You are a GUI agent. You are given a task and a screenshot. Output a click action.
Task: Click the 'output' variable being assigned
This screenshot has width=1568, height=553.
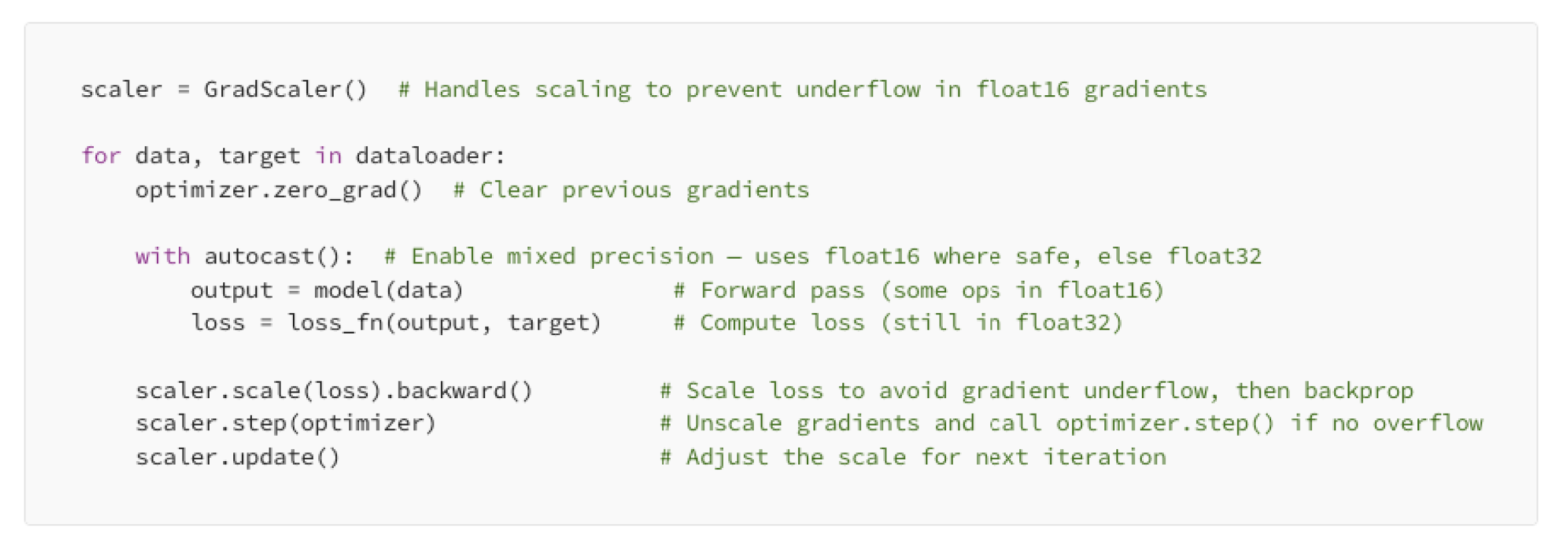click(232, 291)
